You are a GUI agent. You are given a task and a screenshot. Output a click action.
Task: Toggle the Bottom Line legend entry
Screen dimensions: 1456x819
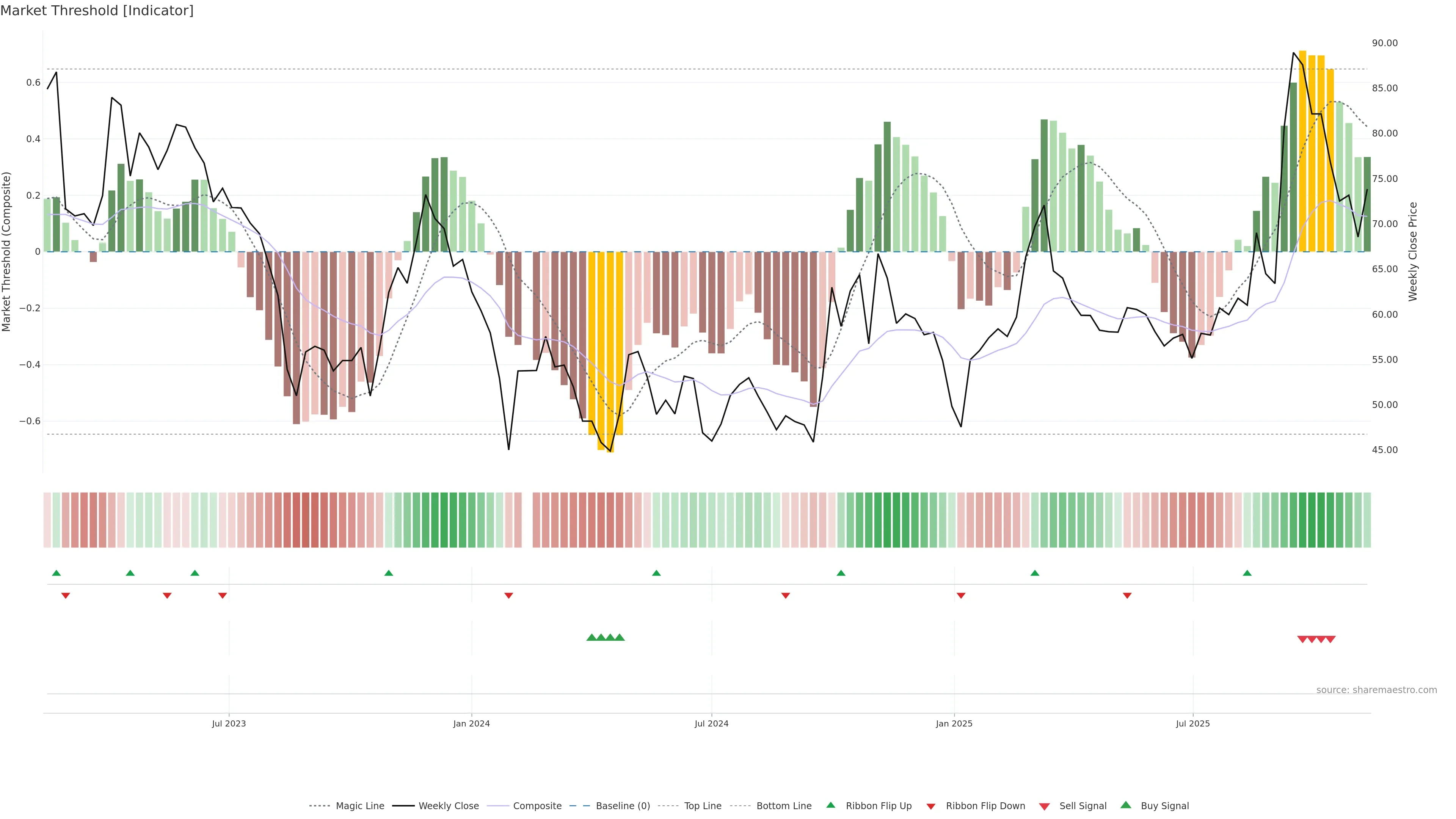pos(783,805)
